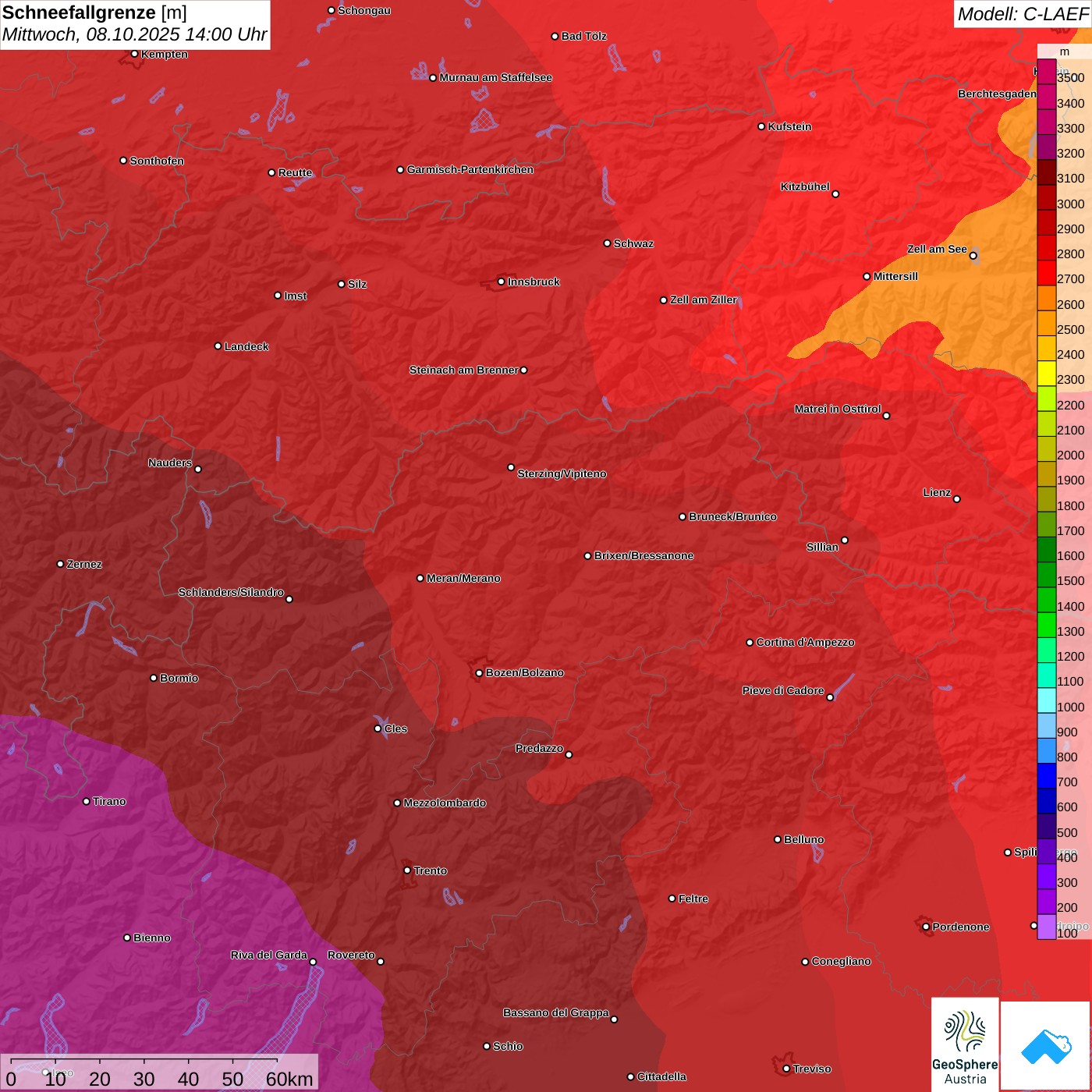Select the dark green 1600 legend swatch
This screenshot has height=1092, width=1092.
[x=1047, y=550]
